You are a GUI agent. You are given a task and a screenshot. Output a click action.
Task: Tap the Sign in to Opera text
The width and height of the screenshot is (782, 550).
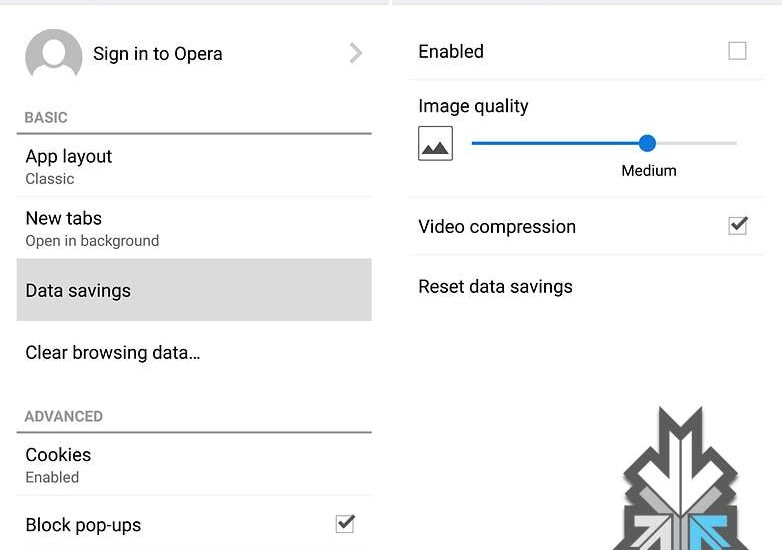158,54
